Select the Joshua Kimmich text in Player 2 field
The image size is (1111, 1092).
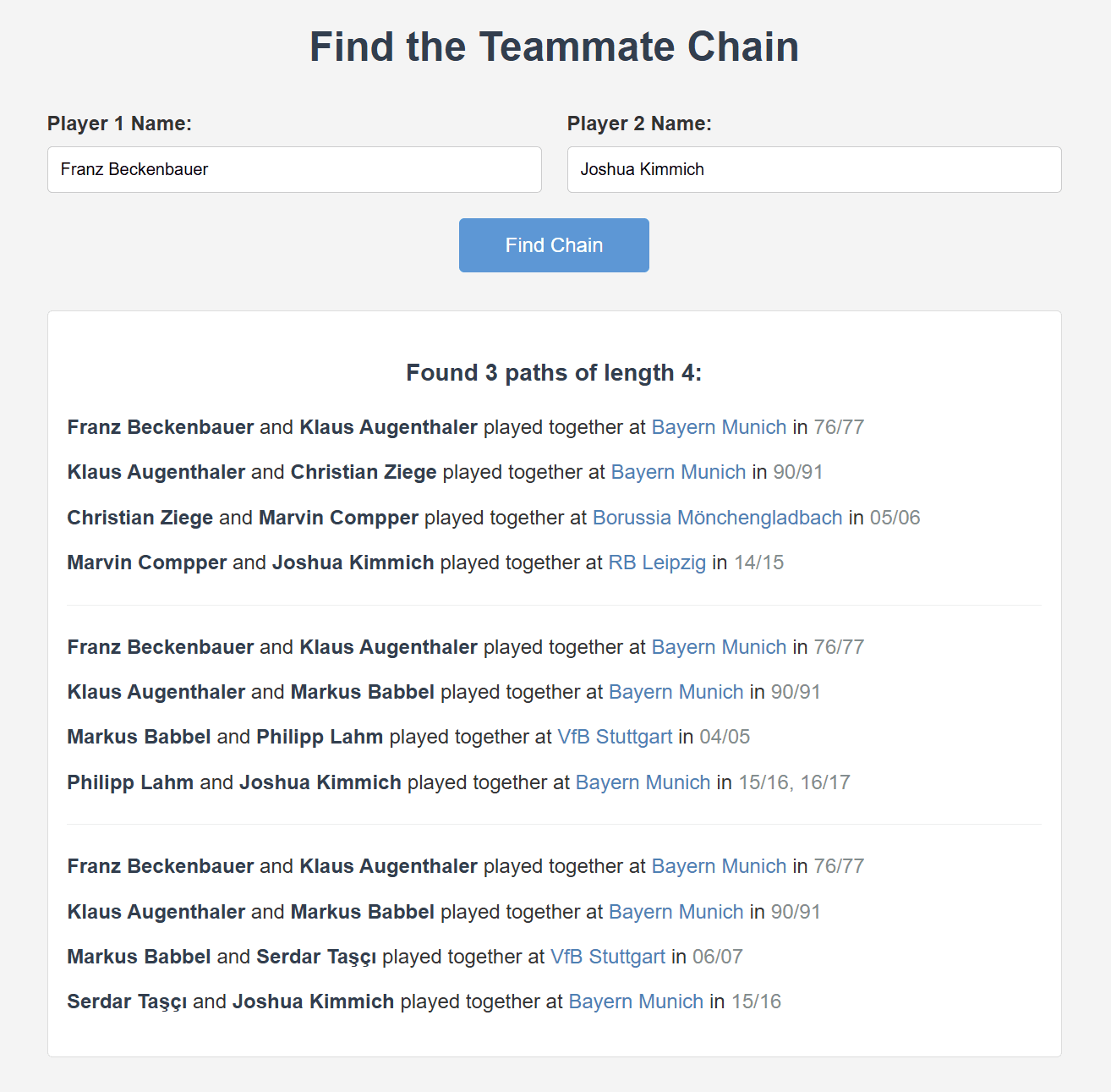tap(642, 169)
